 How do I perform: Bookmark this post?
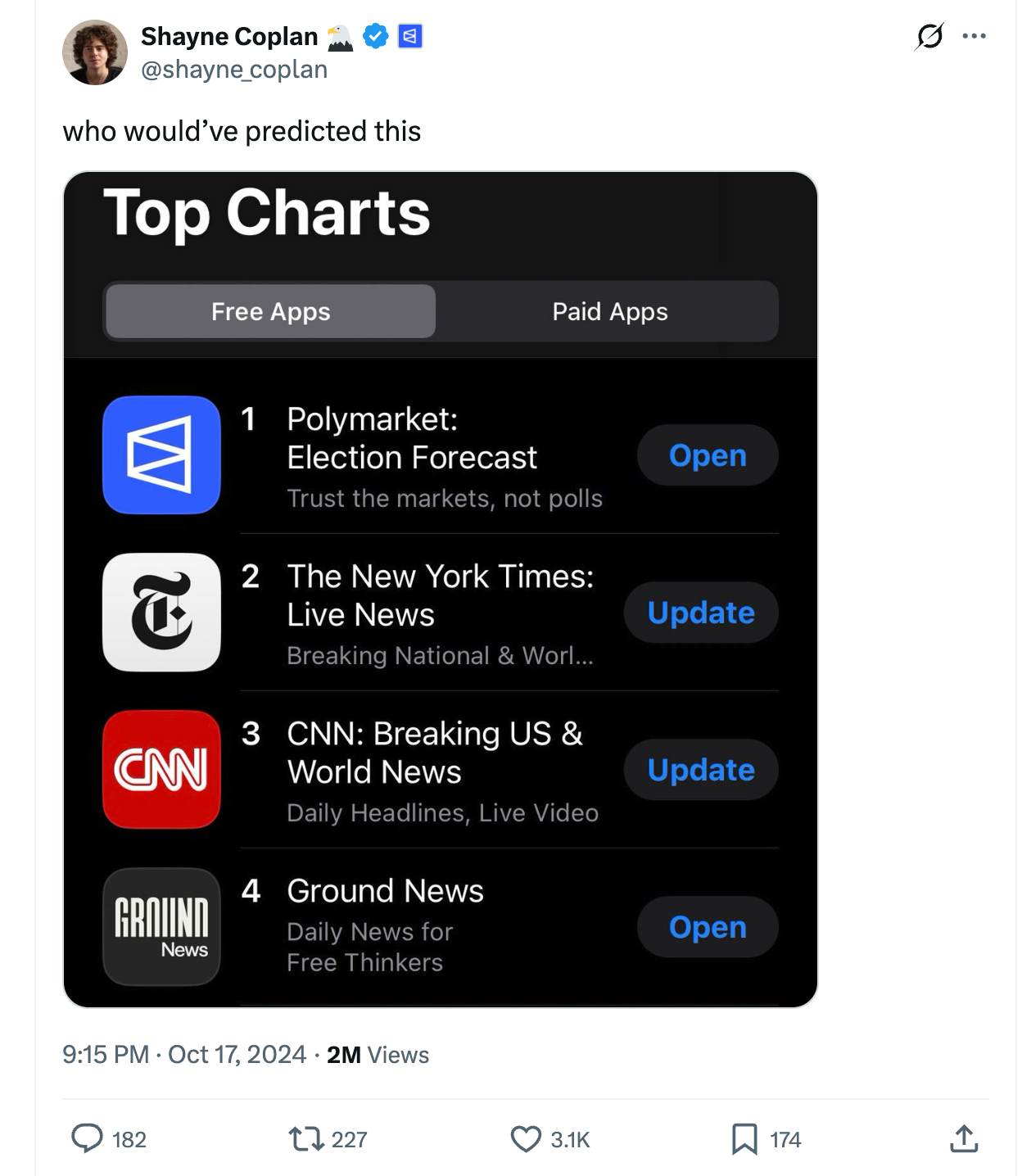(x=744, y=1138)
